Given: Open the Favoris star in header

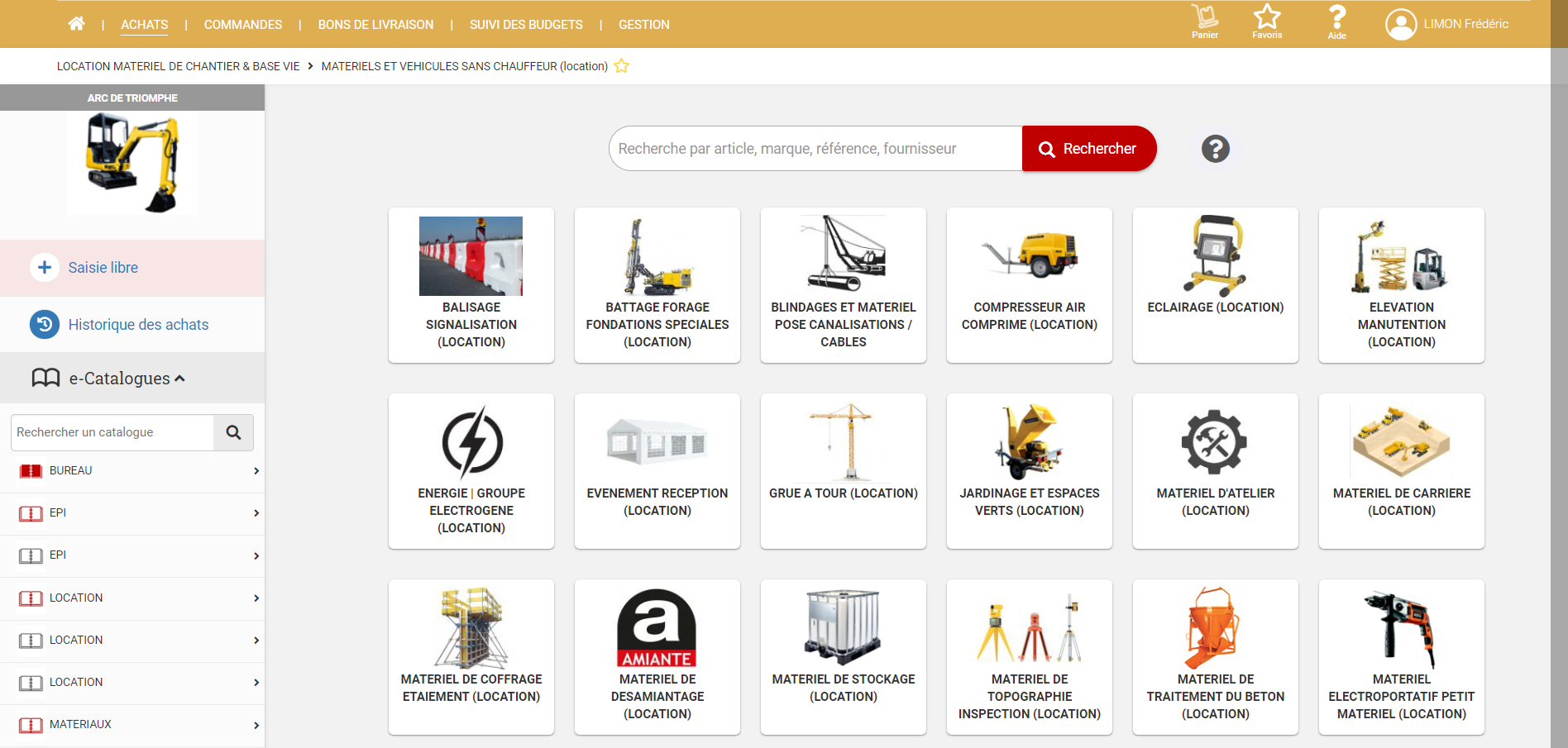Looking at the screenshot, I should click(1266, 21).
